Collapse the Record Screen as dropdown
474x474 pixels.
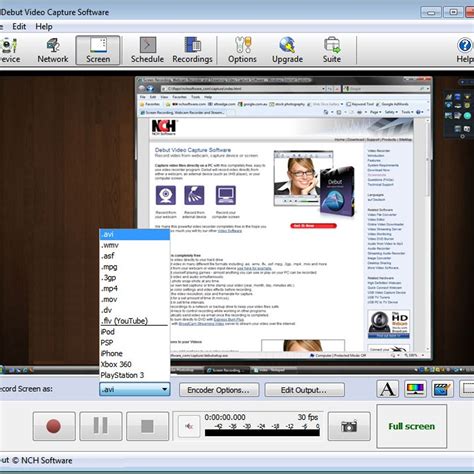tap(164, 389)
